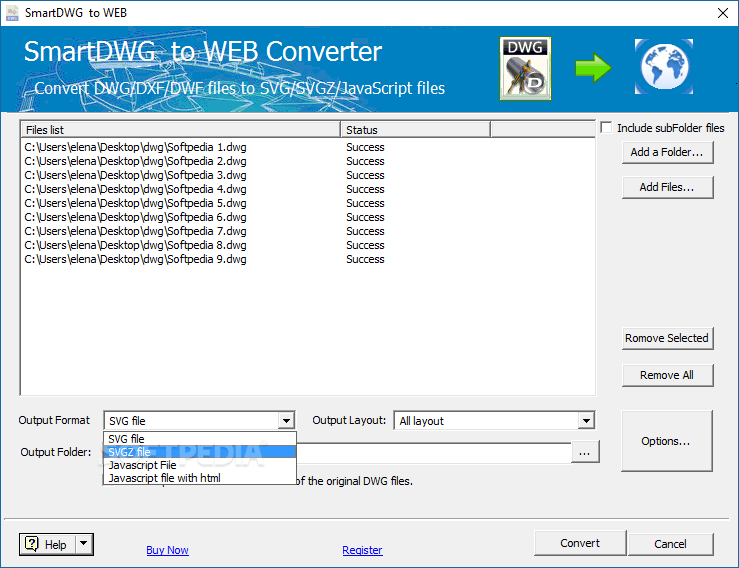Click the Status column header
This screenshot has height=568, width=739.
pos(415,130)
